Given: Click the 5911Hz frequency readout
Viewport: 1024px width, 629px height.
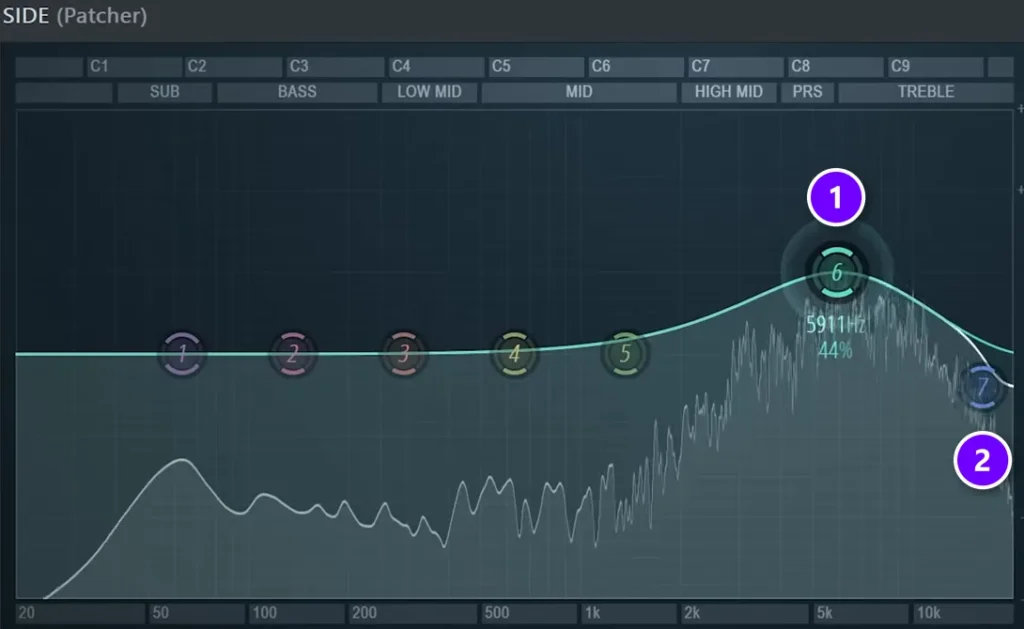Looking at the screenshot, I should coord(835,325).
